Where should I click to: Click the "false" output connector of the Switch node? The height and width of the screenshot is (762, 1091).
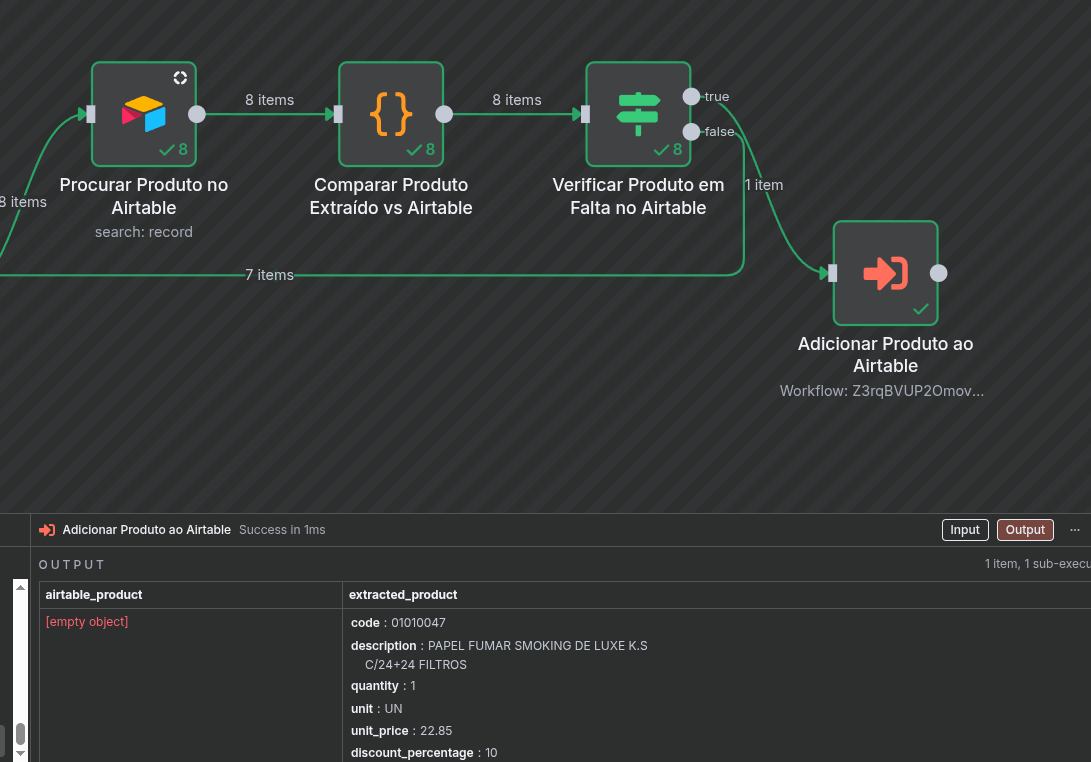click(x=691, y=131)
